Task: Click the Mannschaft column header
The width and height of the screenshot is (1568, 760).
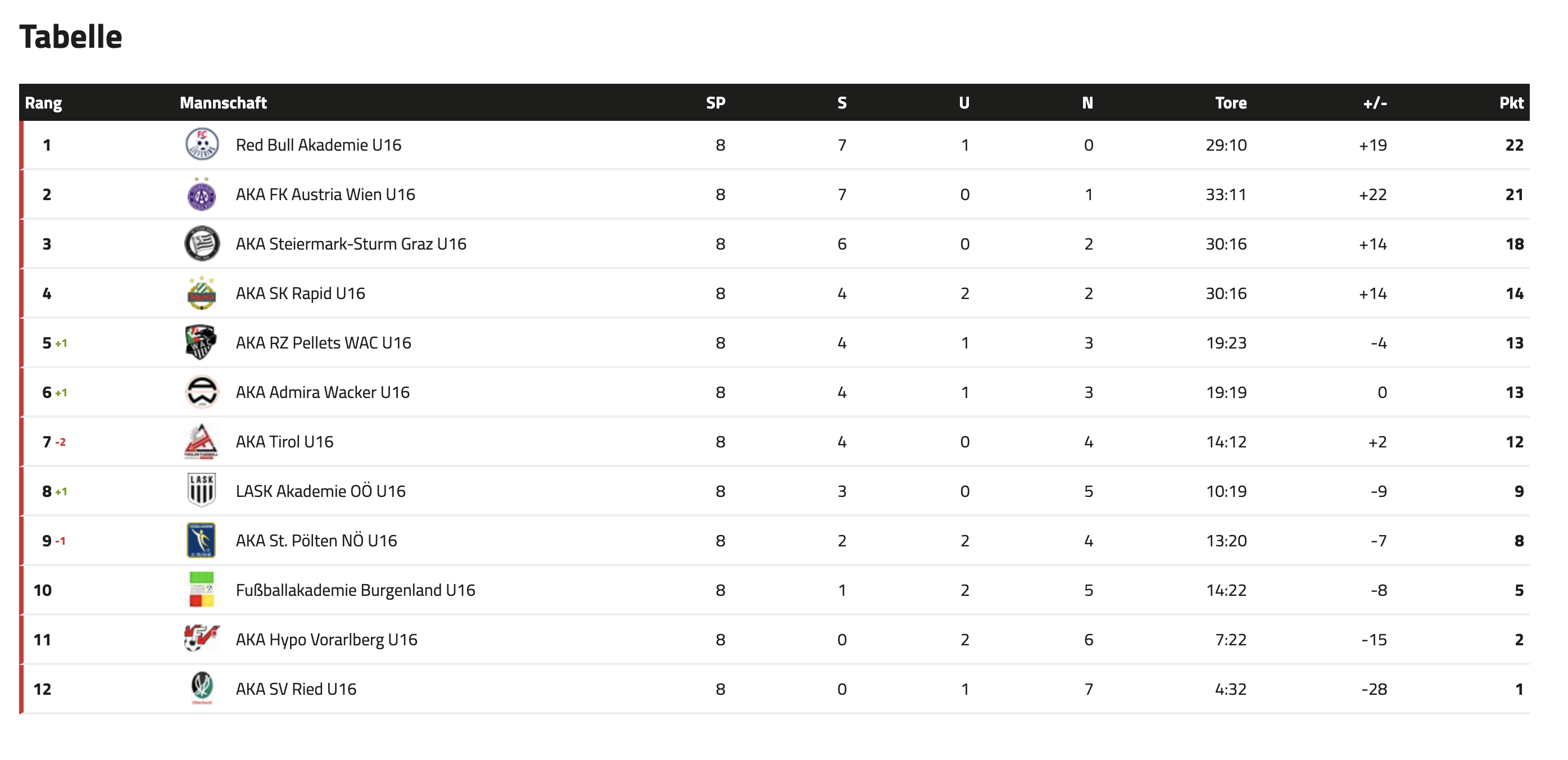Action: (223, 103)
